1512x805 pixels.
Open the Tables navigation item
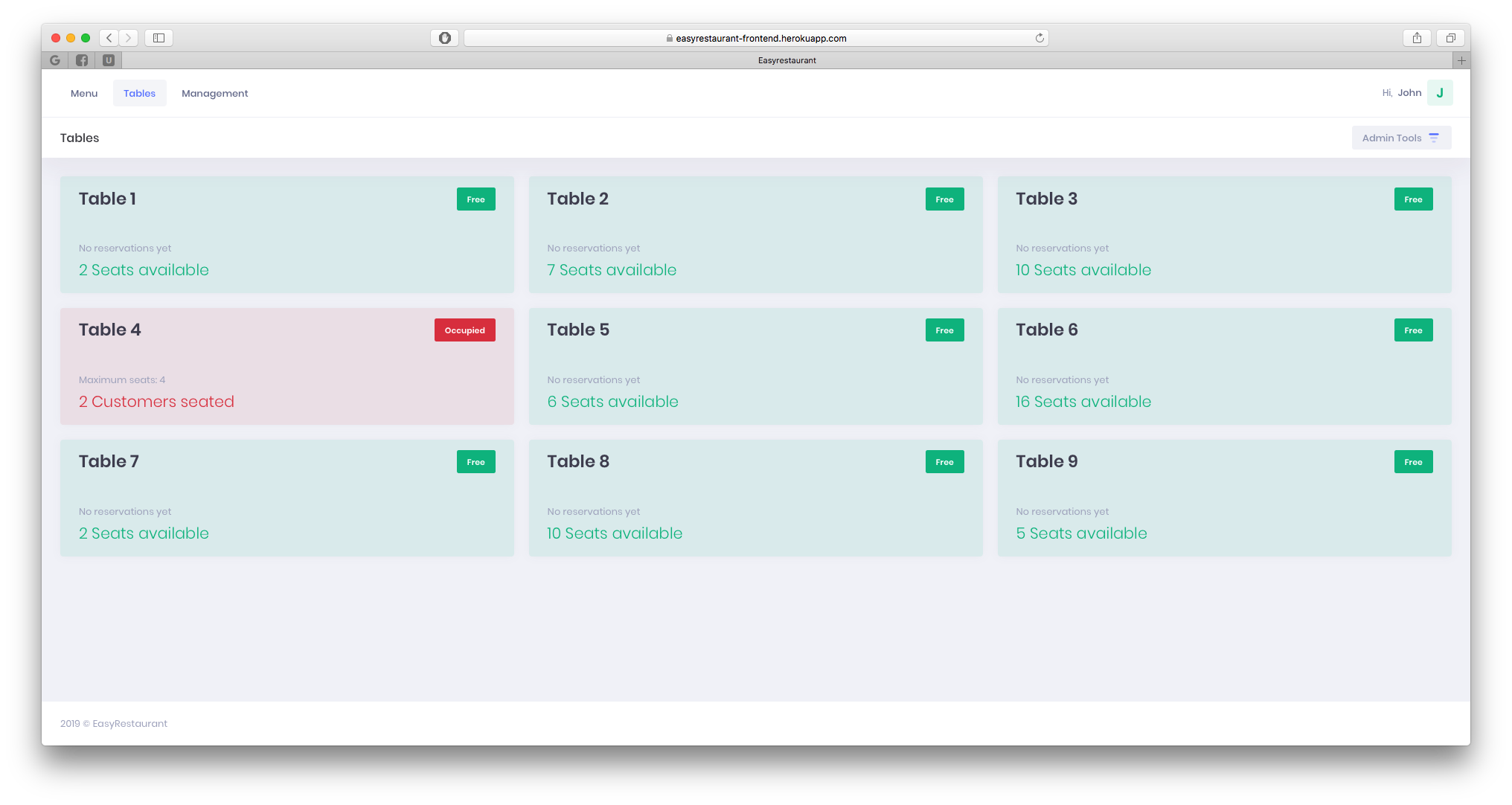(140, 93)
